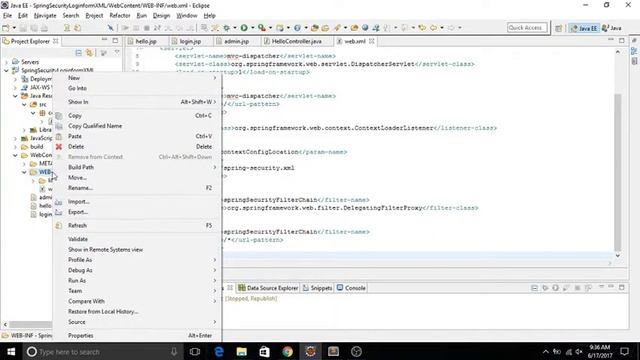This screenshot has width=640, height=360.
Task: Collapse the Java Resources node
Action: (15, 96)
